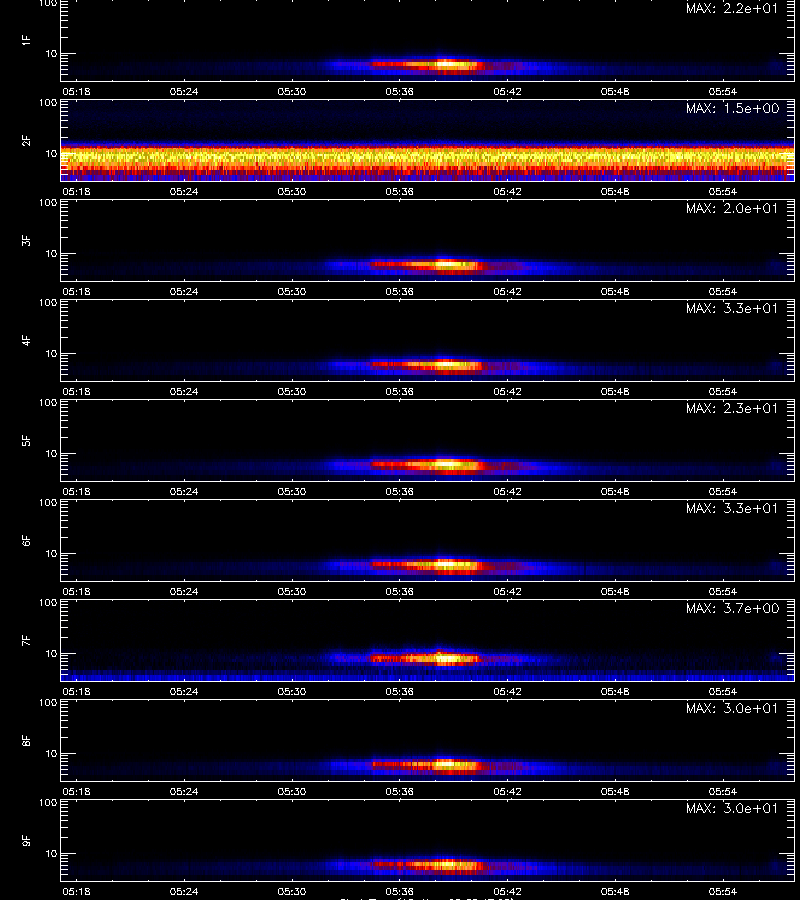800x900 pixels.
Task: Click the 10 y-axis tick label of panel 4F
Action: (x=51, y=354)
